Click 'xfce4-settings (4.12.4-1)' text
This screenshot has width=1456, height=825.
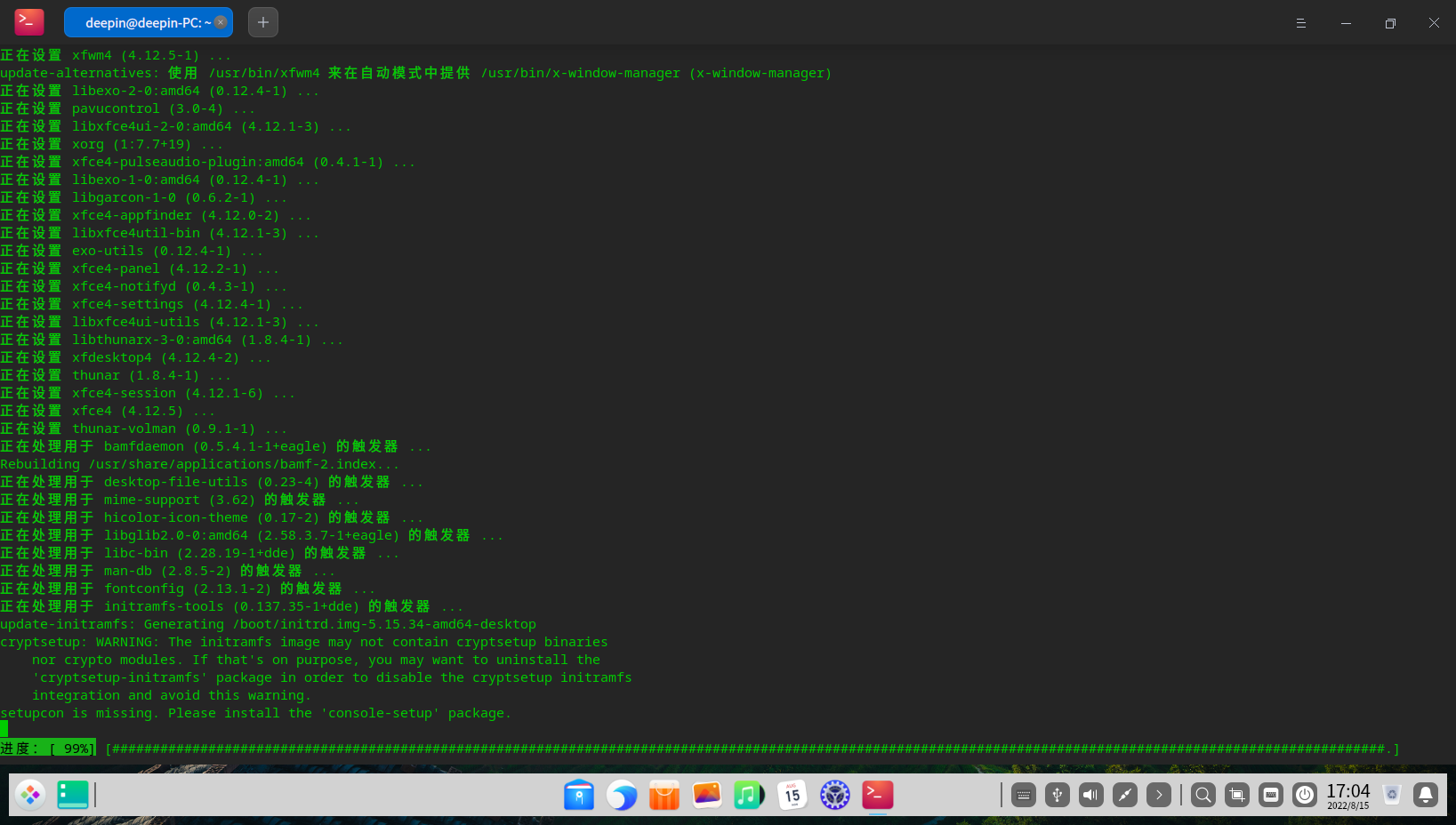coord(172,304)
